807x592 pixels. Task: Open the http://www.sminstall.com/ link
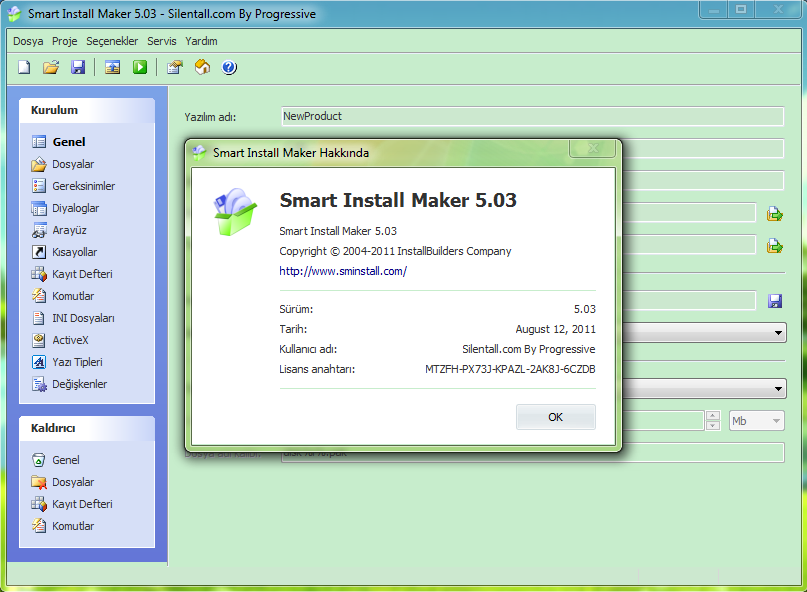click(x=343, y=271)
